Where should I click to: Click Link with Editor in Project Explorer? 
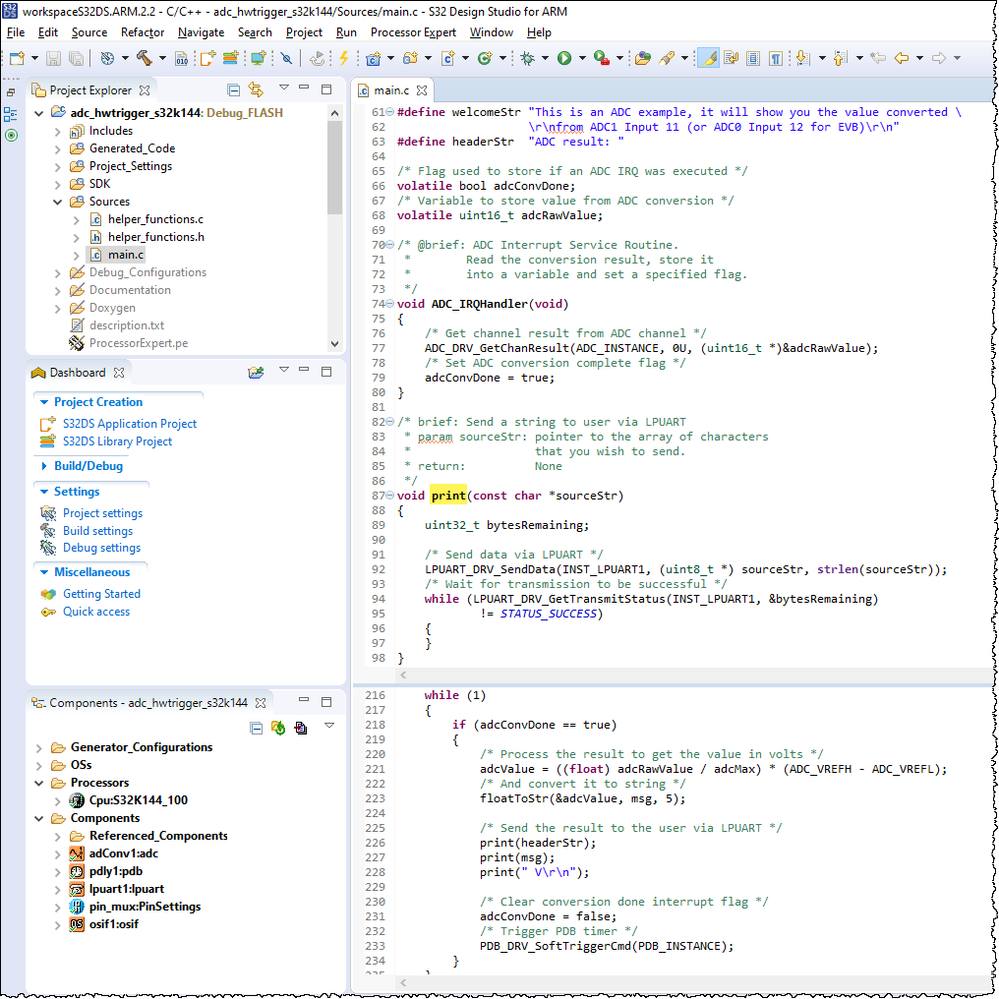point(255,90)
